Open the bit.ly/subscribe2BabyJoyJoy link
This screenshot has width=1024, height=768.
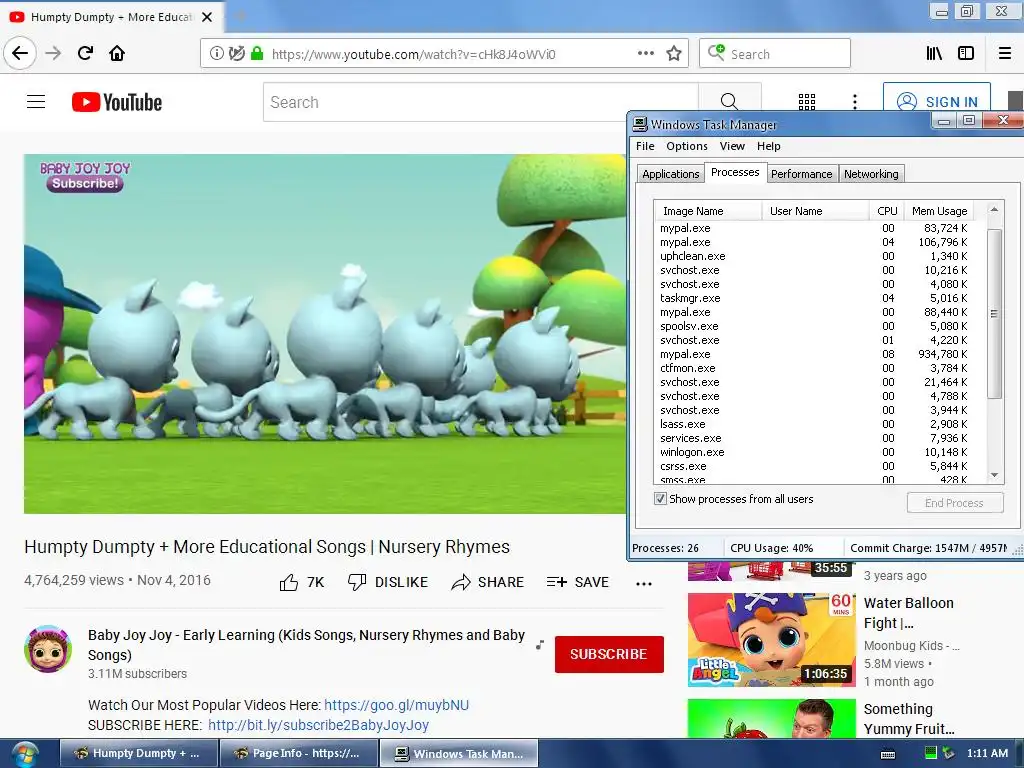pyautogui.click(x=318, y=725)
